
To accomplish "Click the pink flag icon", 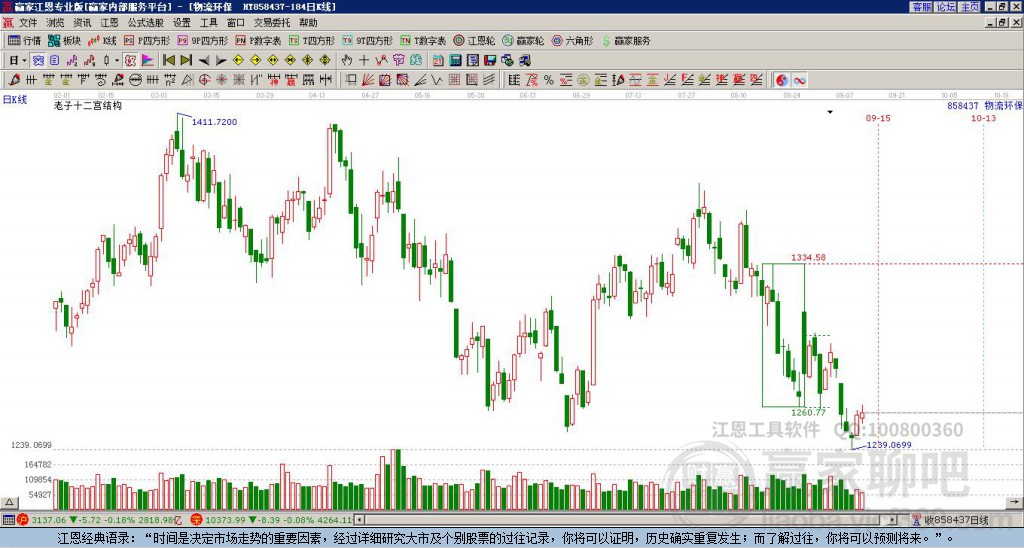I will coord(148,60).
